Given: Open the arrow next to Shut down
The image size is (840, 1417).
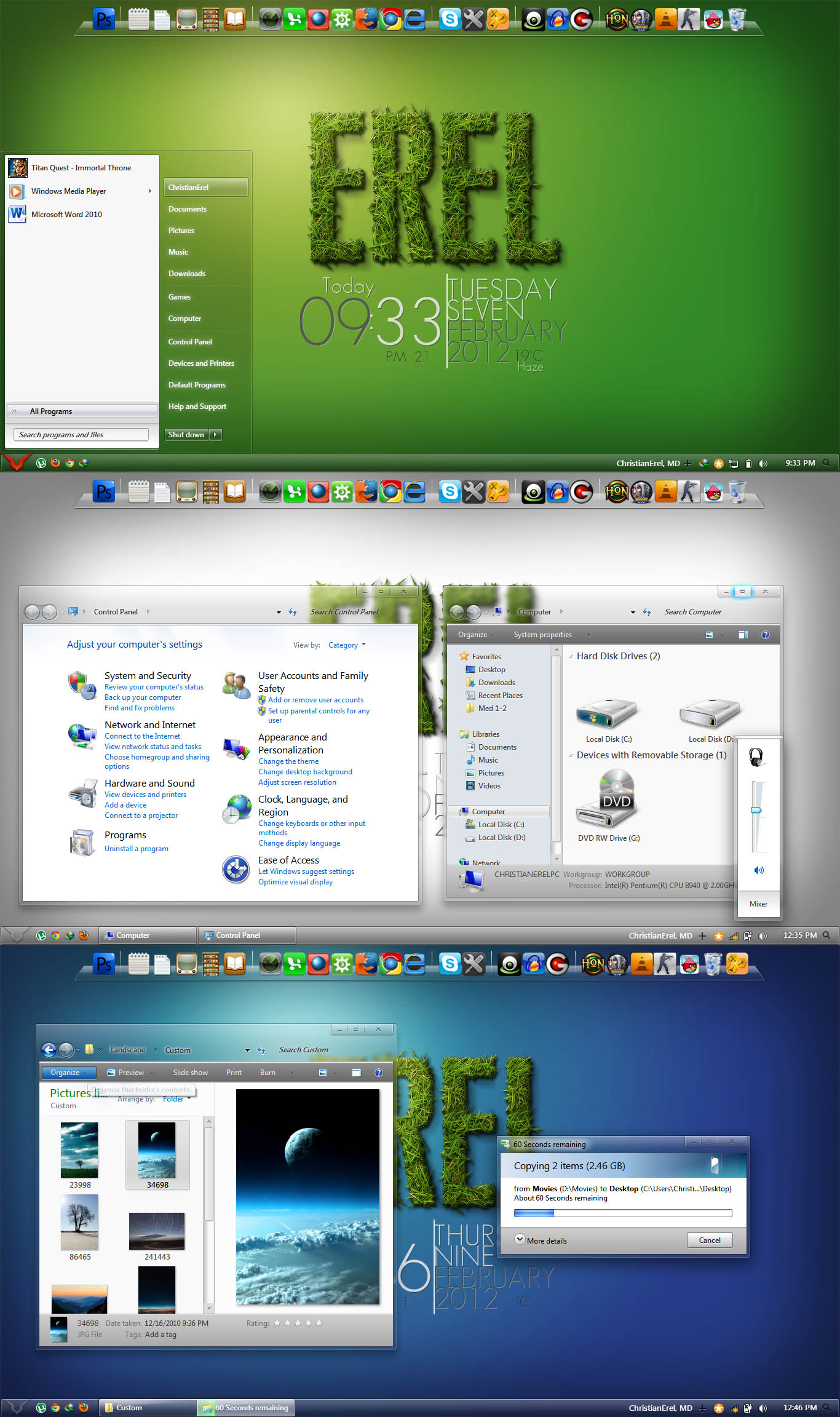Looking at the screenshot, I should click(x=215, y=435).
